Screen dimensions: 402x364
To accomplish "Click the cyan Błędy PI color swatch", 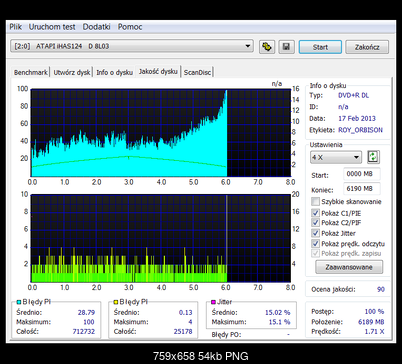I will 19,302.
